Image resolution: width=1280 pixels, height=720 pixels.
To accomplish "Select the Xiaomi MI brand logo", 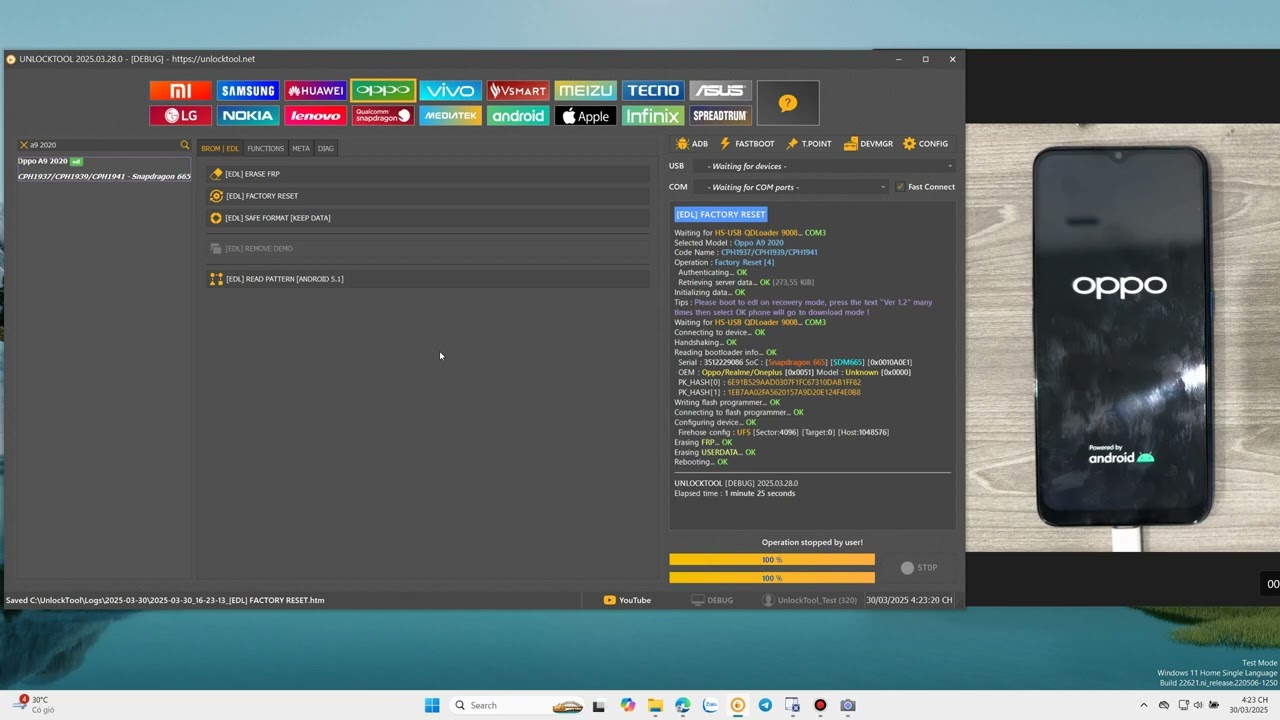I will [x=180, y=91].
